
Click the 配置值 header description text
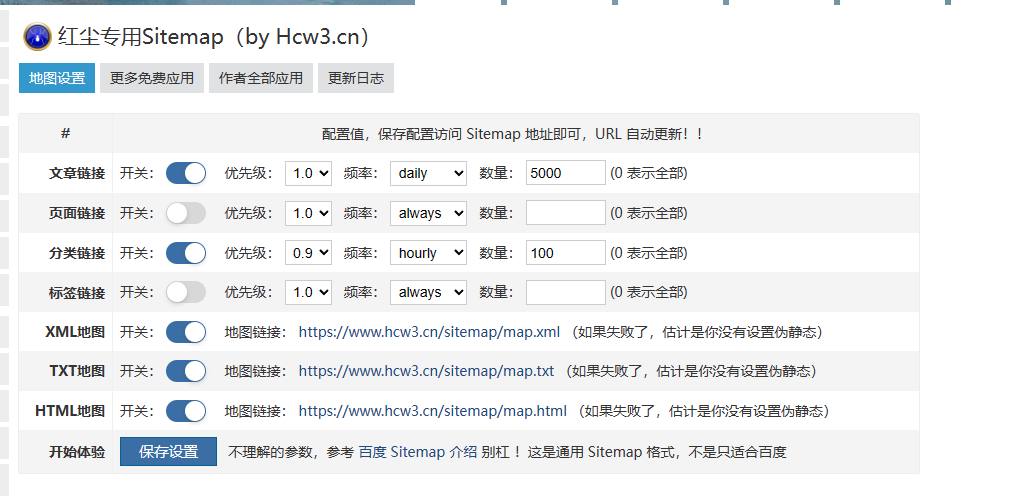[512, 134]
